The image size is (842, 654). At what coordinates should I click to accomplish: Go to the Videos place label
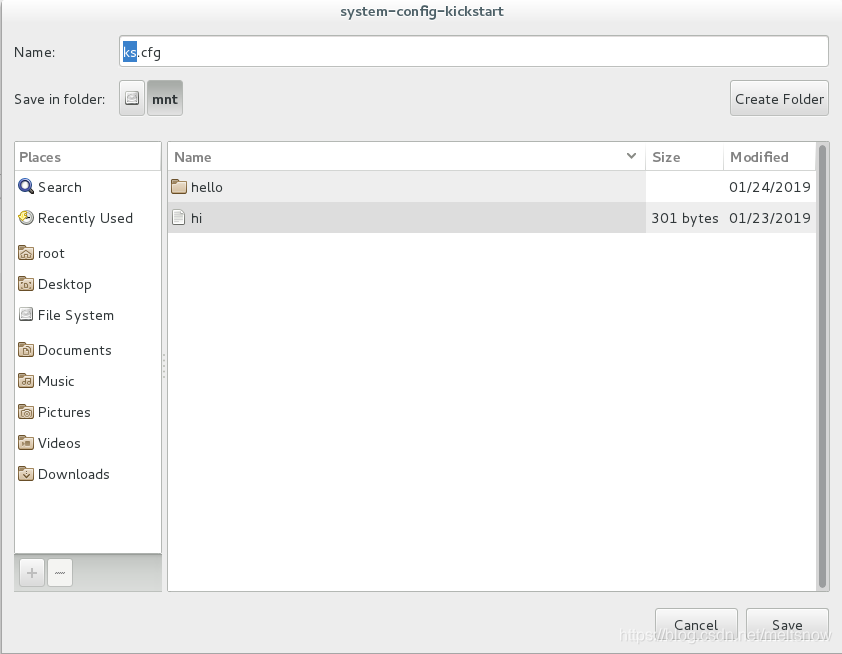[59, 443]
